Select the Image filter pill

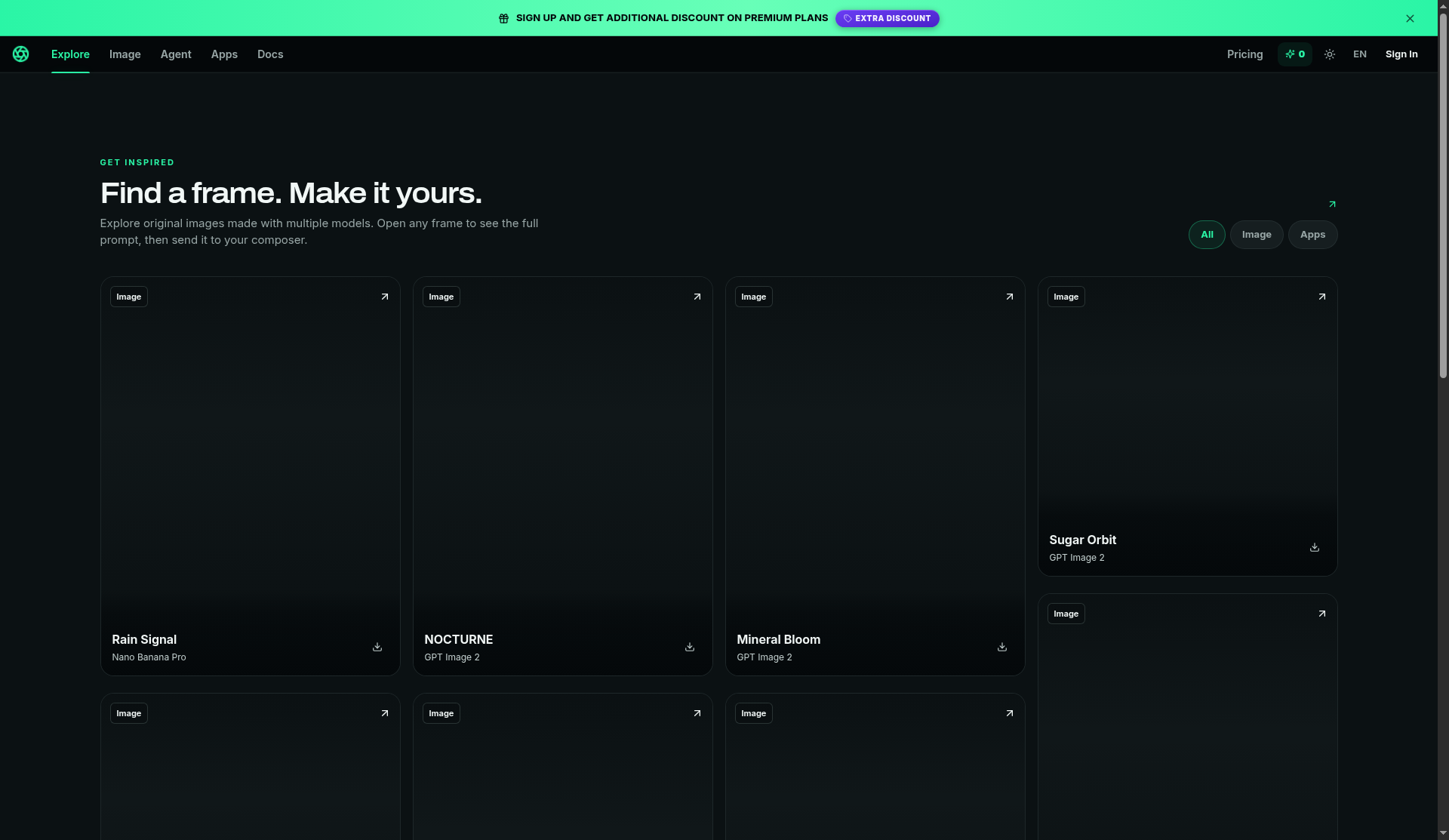pos(1257,235)
